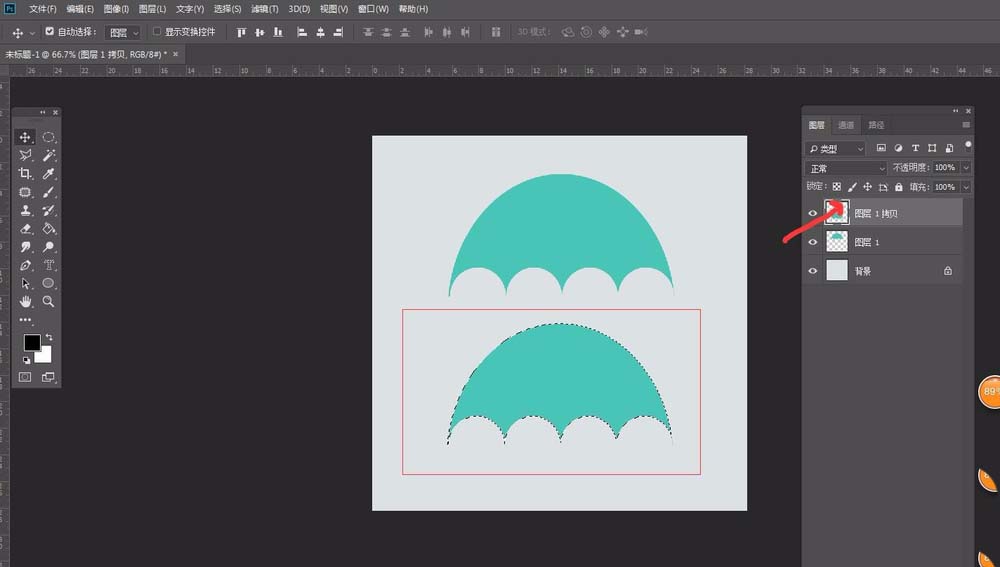Choose the Eraser tool
This screenshot has height=567, width=1000.
26,229
